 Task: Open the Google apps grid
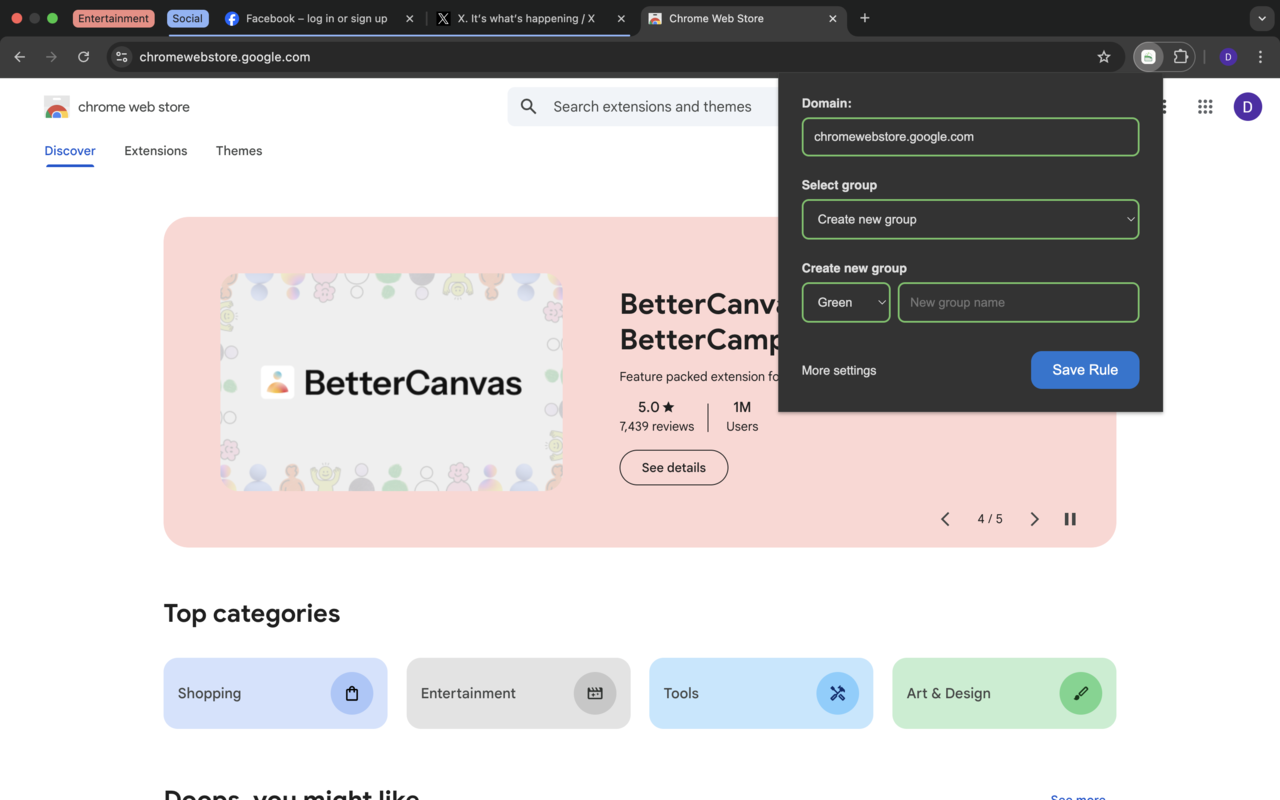1205,106
